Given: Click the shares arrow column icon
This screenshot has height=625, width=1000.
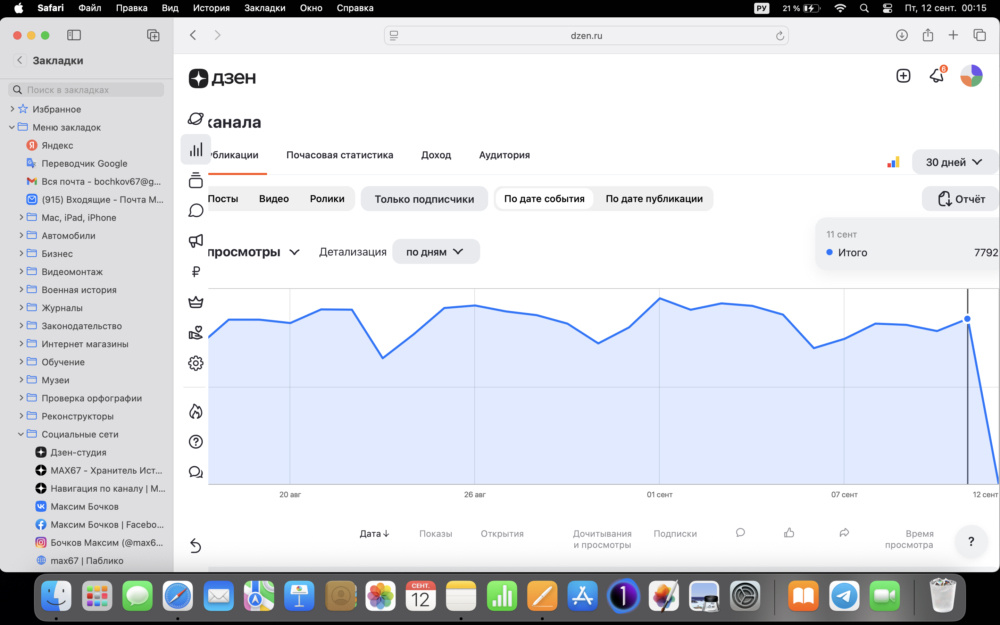Looking at the screenshot, I should (x=844, y=533).
